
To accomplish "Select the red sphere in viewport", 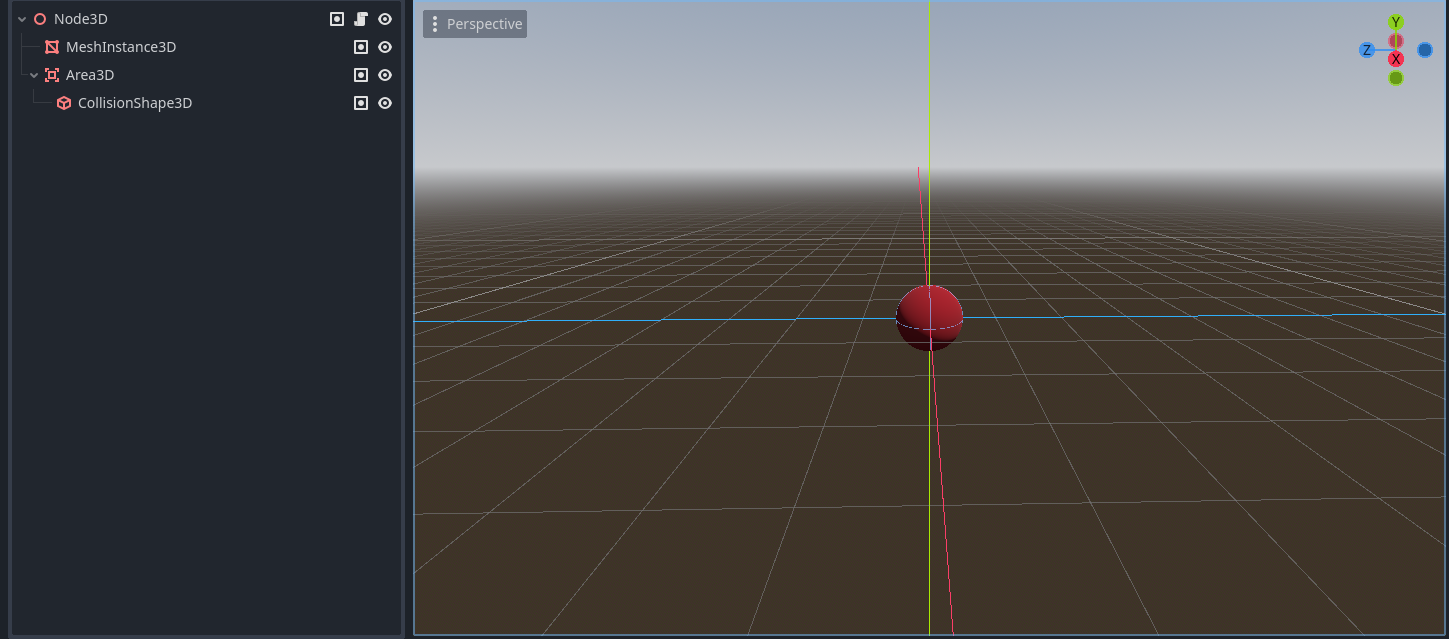I will pyautogui.click(x=929, y=318).
